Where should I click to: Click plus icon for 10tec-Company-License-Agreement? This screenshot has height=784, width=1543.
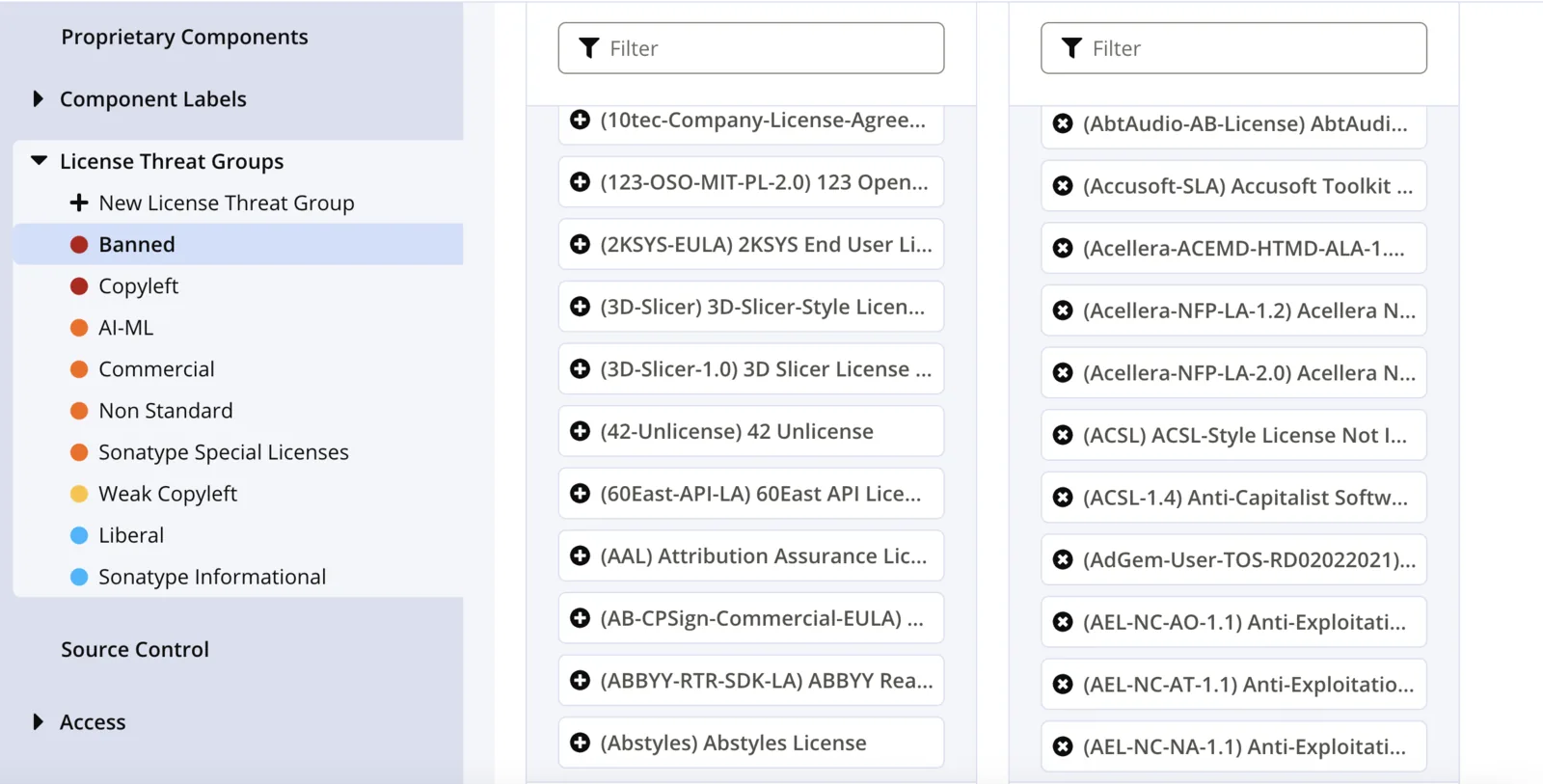580,120
